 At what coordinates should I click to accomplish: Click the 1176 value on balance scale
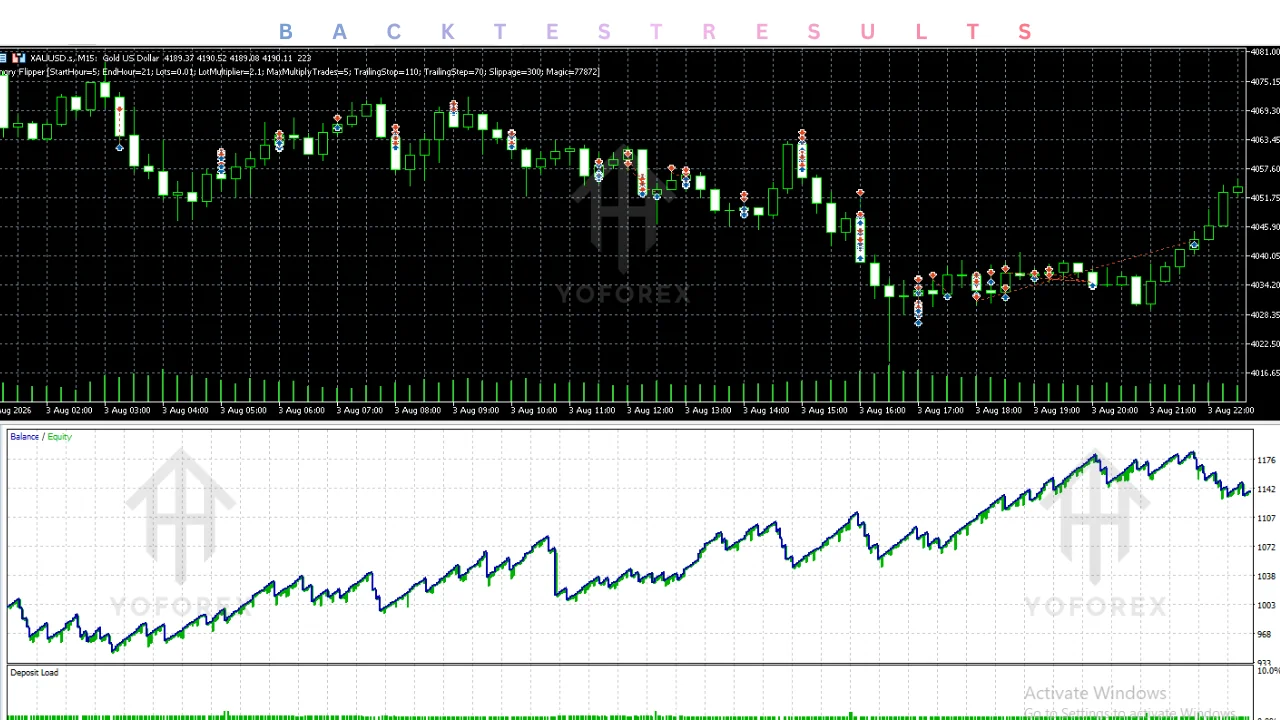(x=1265, y=461)
